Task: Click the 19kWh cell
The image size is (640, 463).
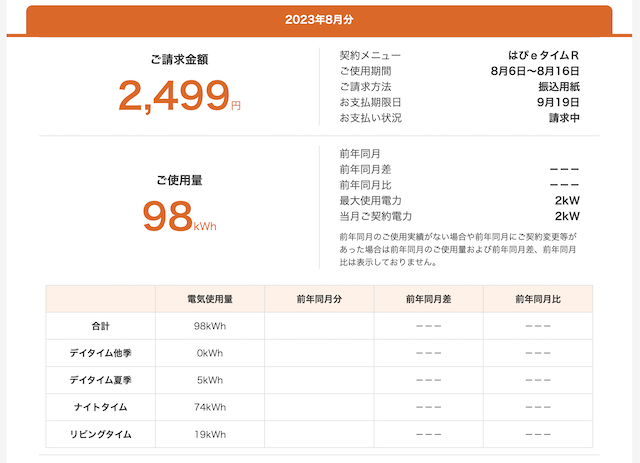Action: point(210,434)
